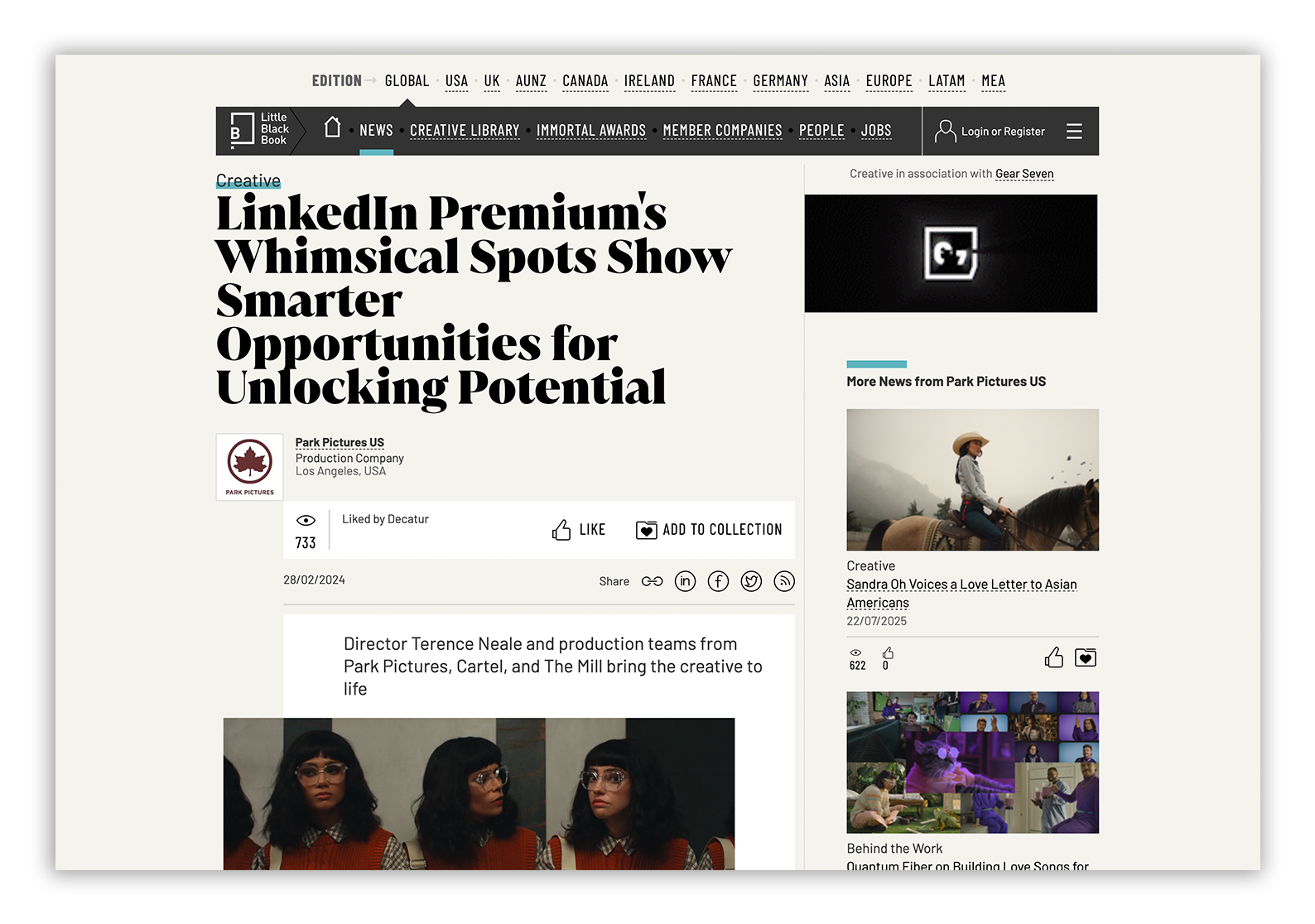
Task: Open the hamburger menu icon
Action: [1074, 131]
